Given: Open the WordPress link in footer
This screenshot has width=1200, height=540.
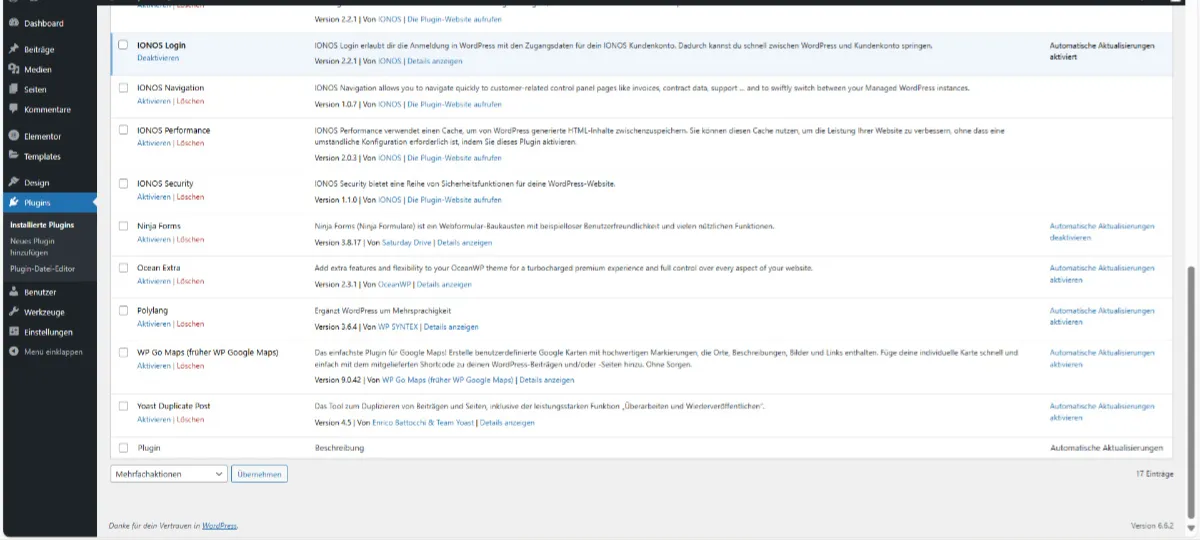Looking at the screenshot, I should click(220, 525).
